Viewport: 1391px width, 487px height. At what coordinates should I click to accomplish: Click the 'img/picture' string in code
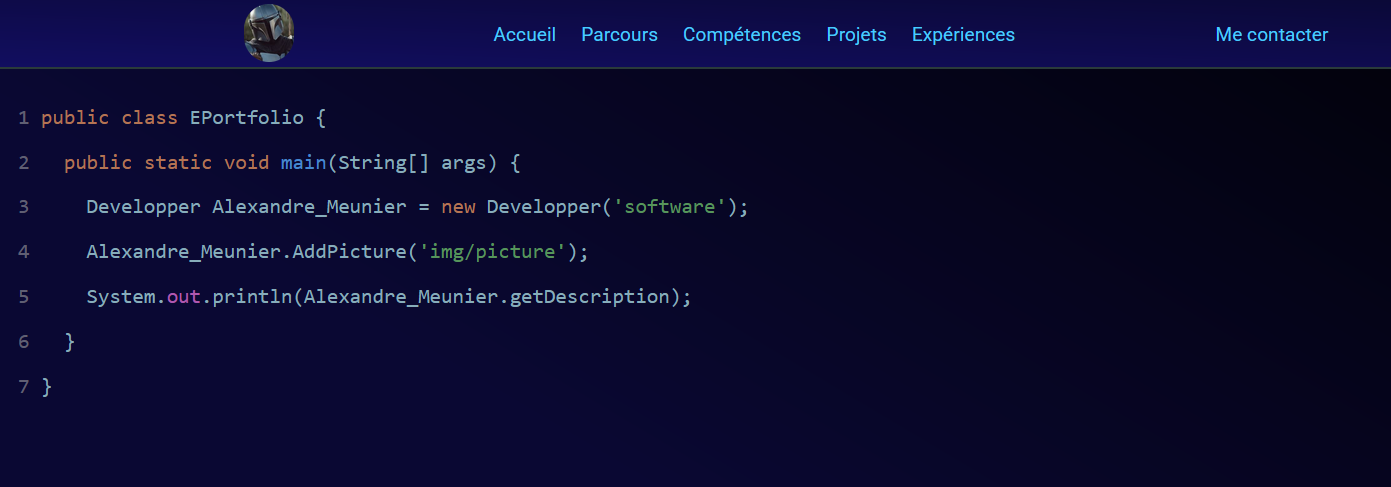pos(492,252)
